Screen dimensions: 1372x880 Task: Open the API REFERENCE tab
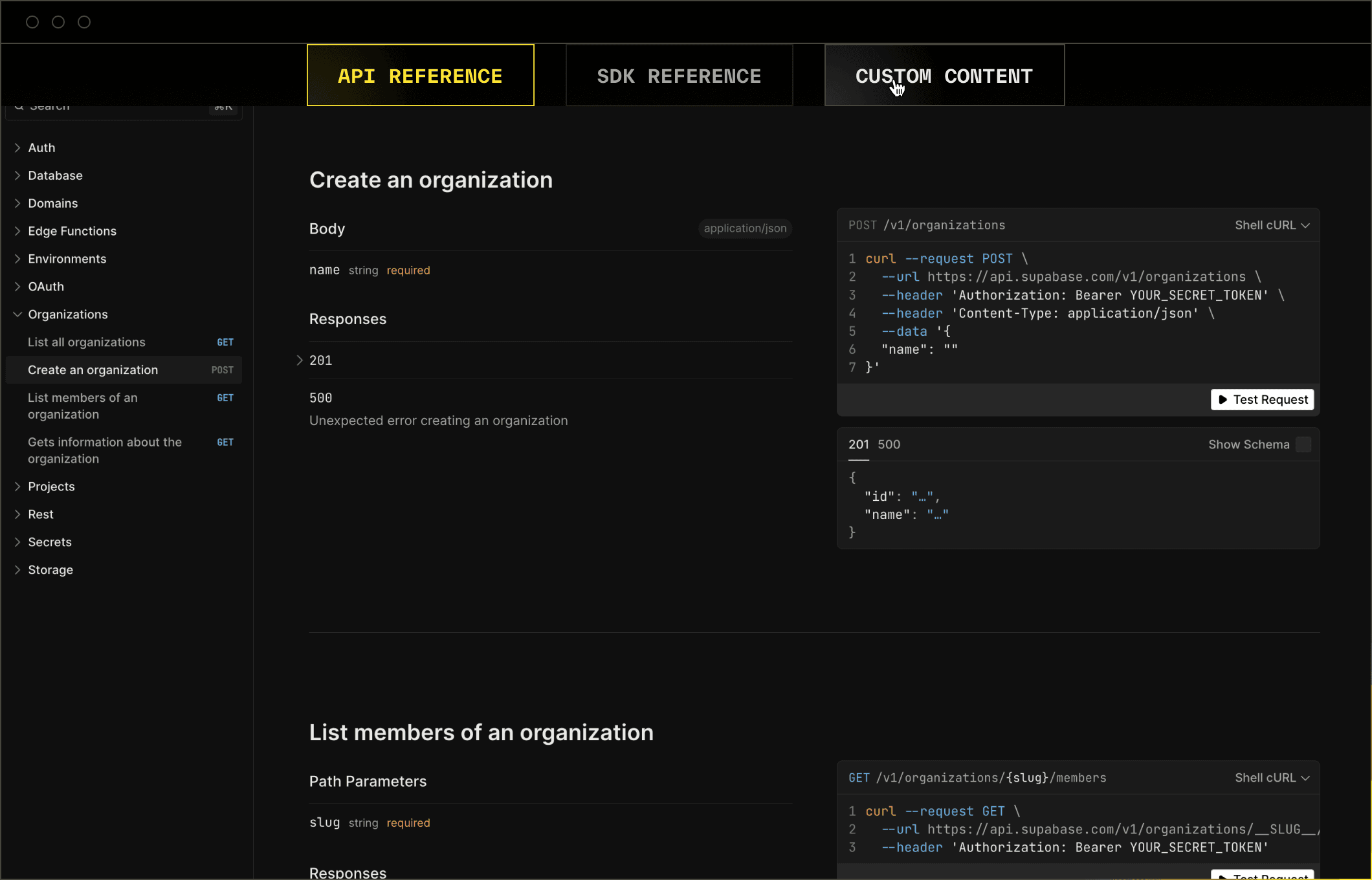(x=421, y=75)
